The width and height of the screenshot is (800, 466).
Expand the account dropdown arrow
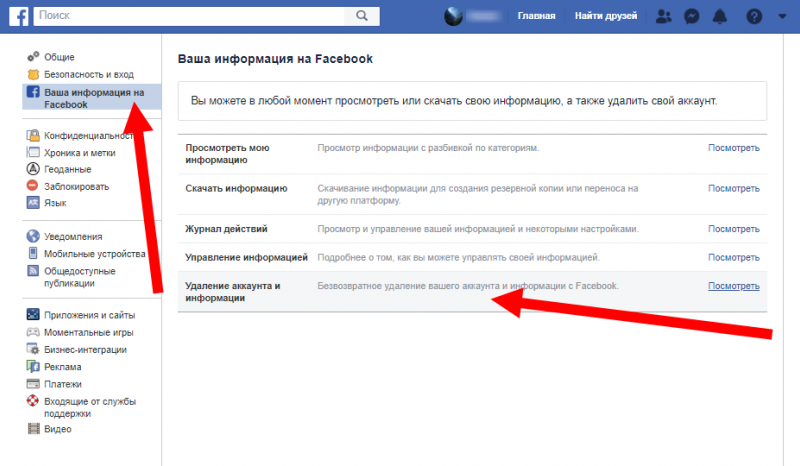pyautogui.click(x=782, y=16)
